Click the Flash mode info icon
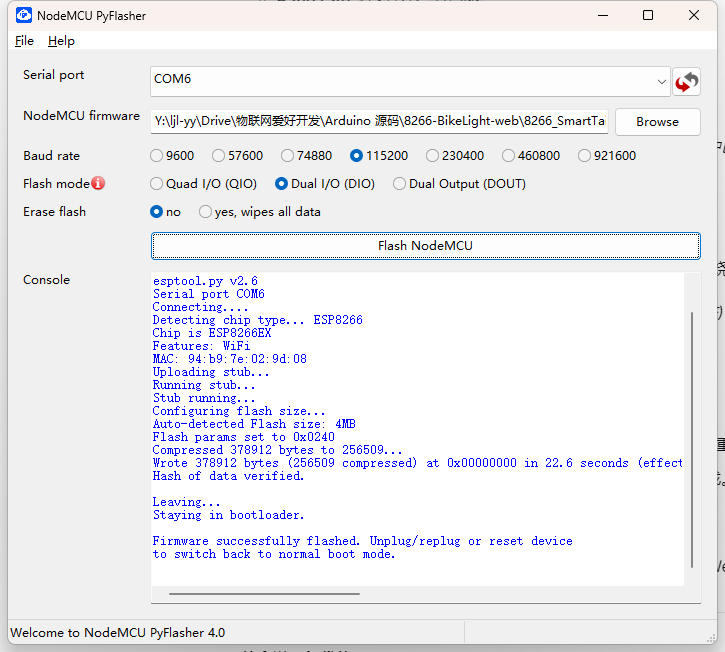The image size is (725, 652). pos(98,183)
